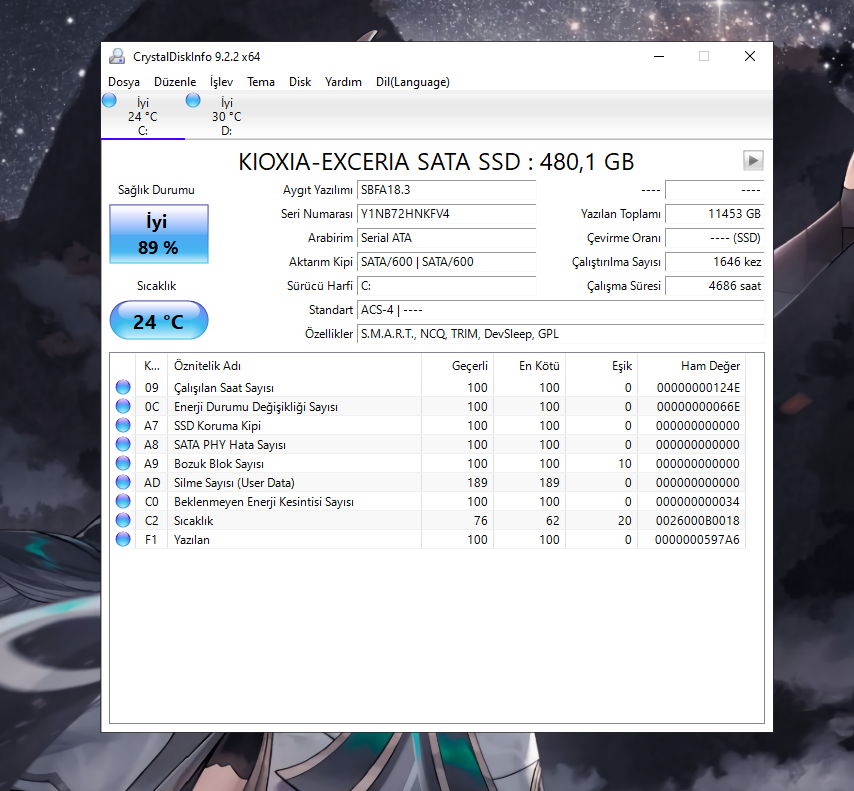Click the CrystalDiskInfo app icon in title bar
The height and width of the screenshot is (791, 854).
[117, 56]
